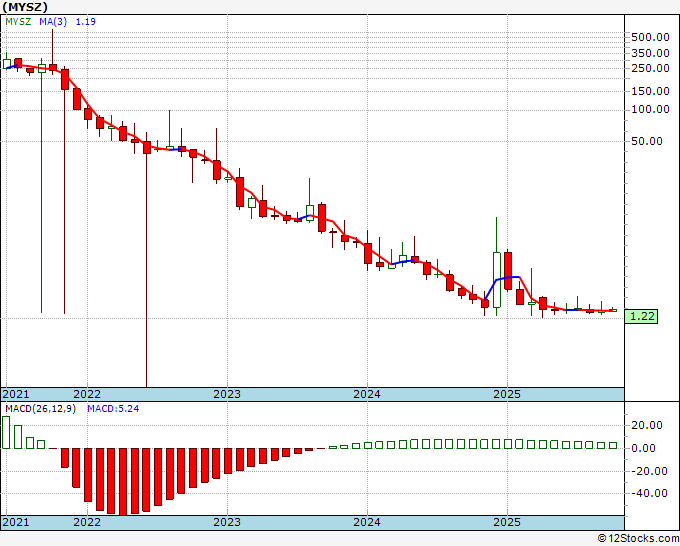Click the 500.00 price axis label

click(650, 37)
